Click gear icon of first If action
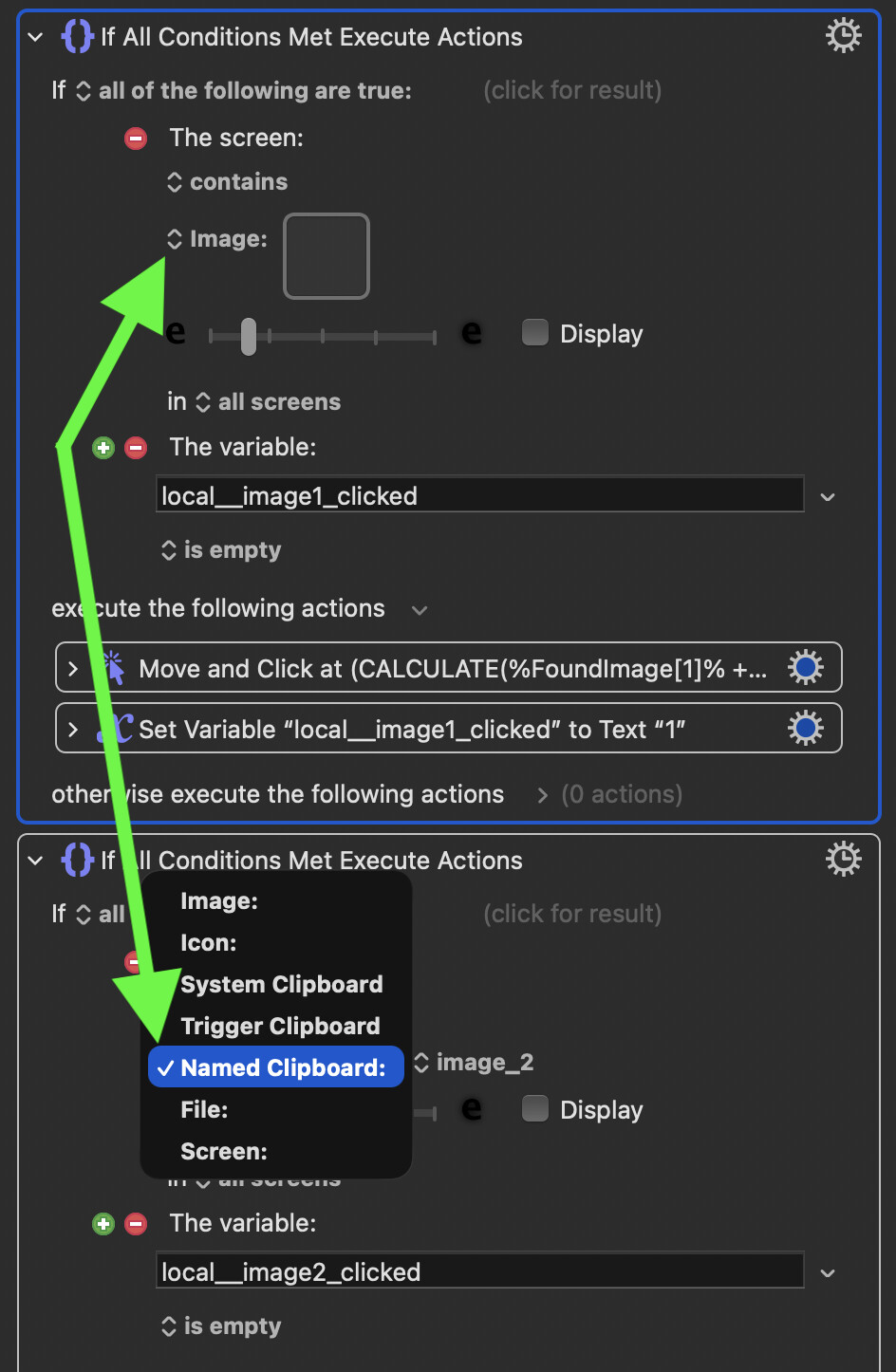 pyautogui.click(x=843, y=36)
